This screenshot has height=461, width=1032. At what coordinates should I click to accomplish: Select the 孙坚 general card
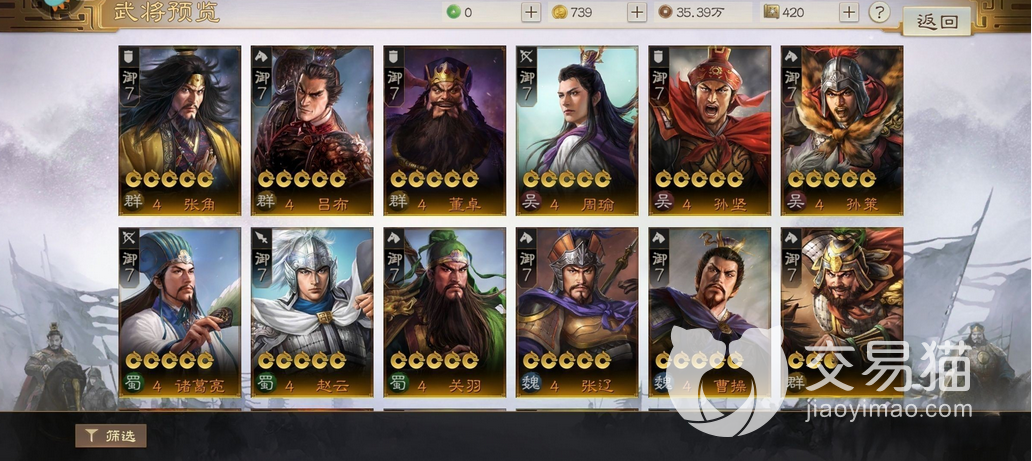click(710, 130)
